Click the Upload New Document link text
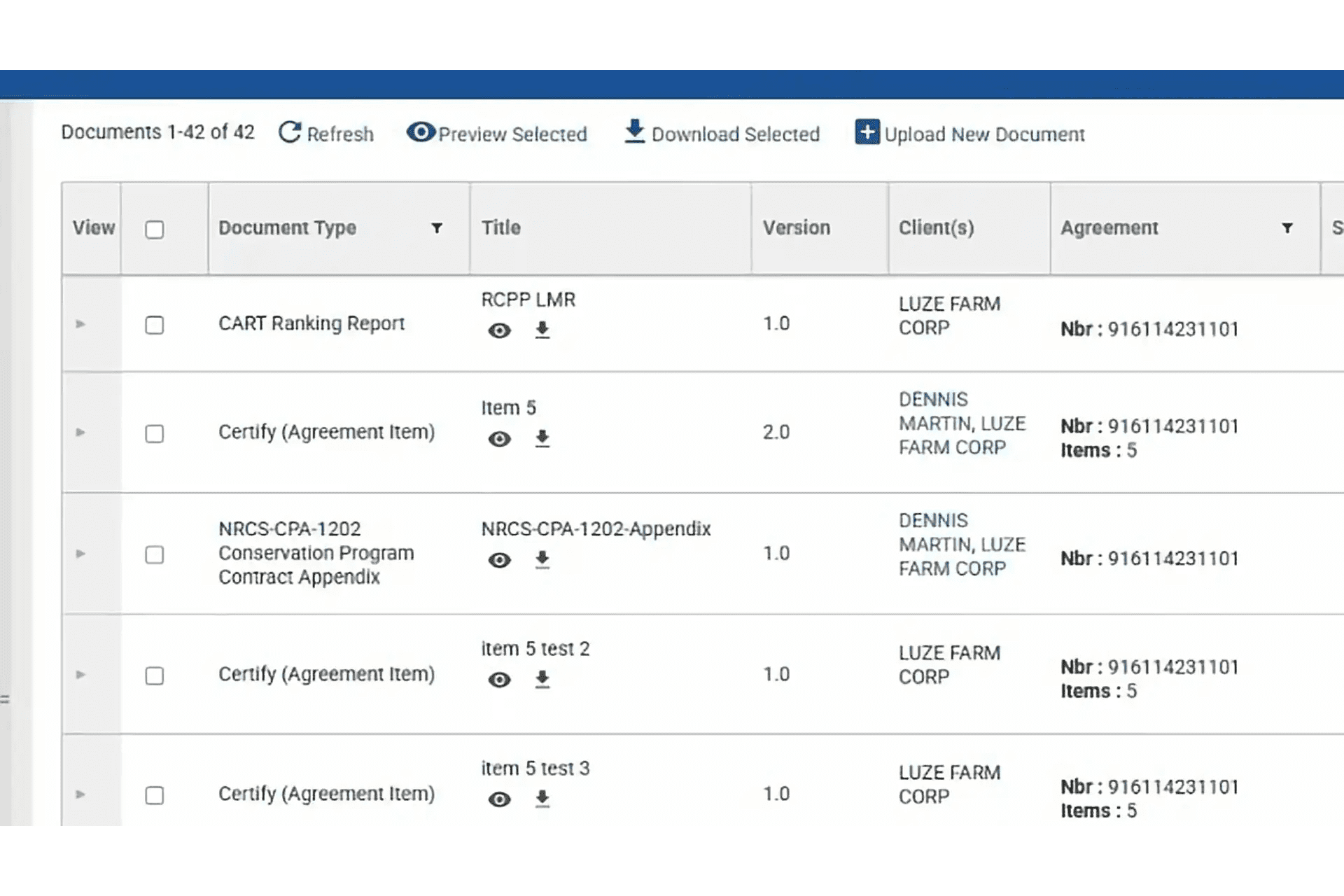The image size is (1344, 896). 984,134
